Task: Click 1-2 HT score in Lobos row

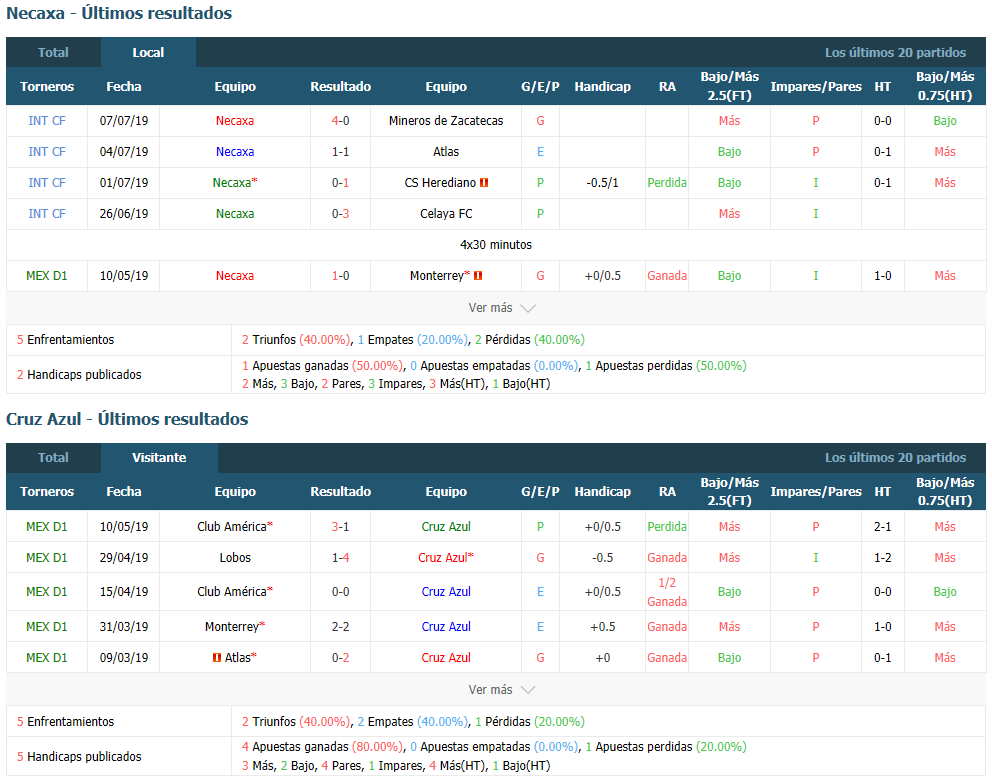Action: (883, 557)
